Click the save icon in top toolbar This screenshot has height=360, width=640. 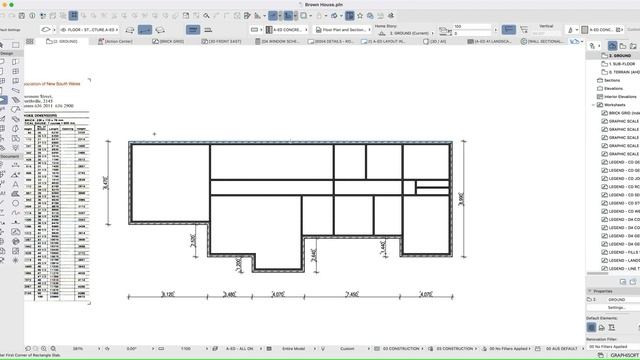[22, 16]
